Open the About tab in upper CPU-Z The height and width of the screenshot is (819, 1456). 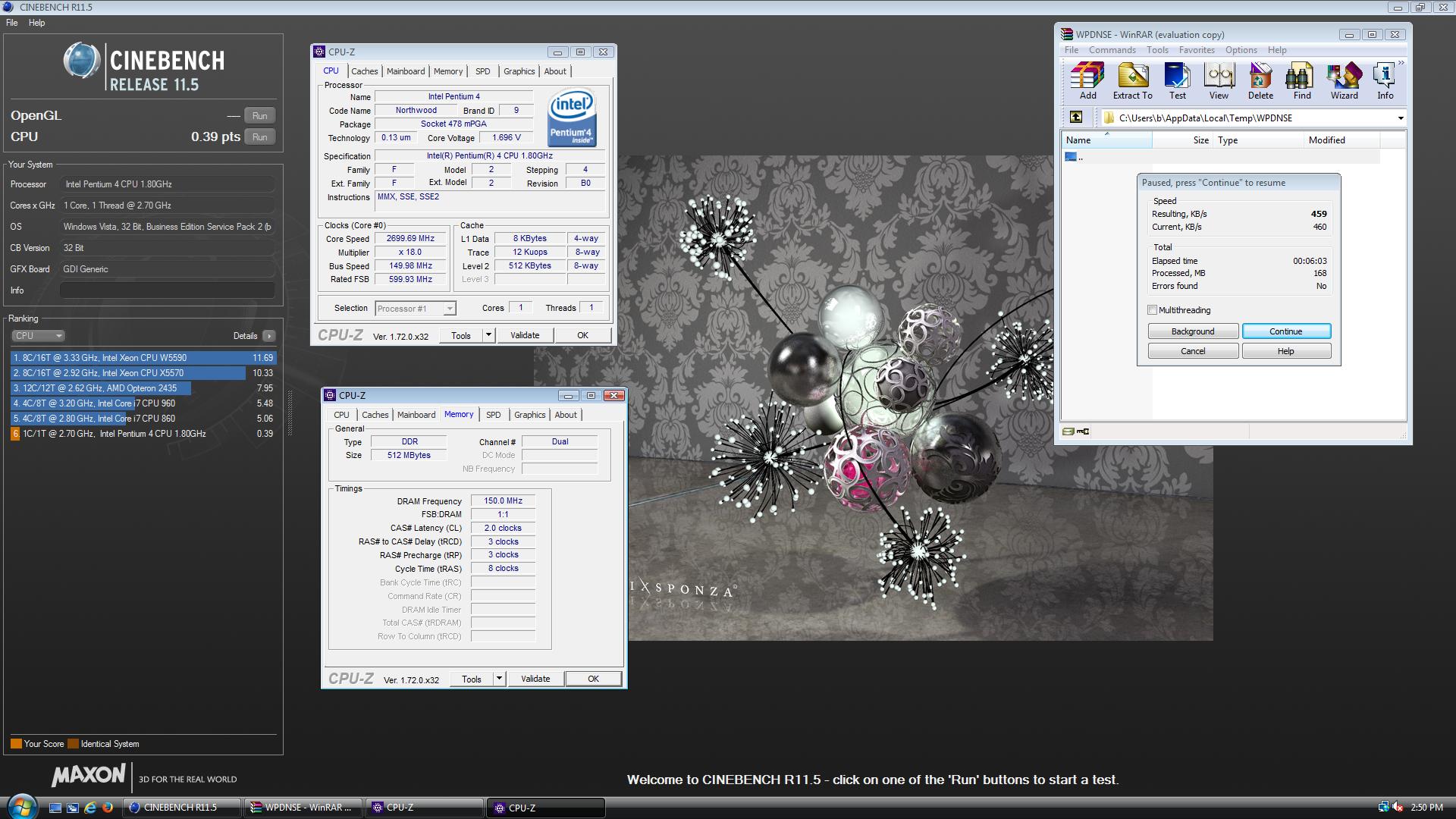tap(555, 71)
